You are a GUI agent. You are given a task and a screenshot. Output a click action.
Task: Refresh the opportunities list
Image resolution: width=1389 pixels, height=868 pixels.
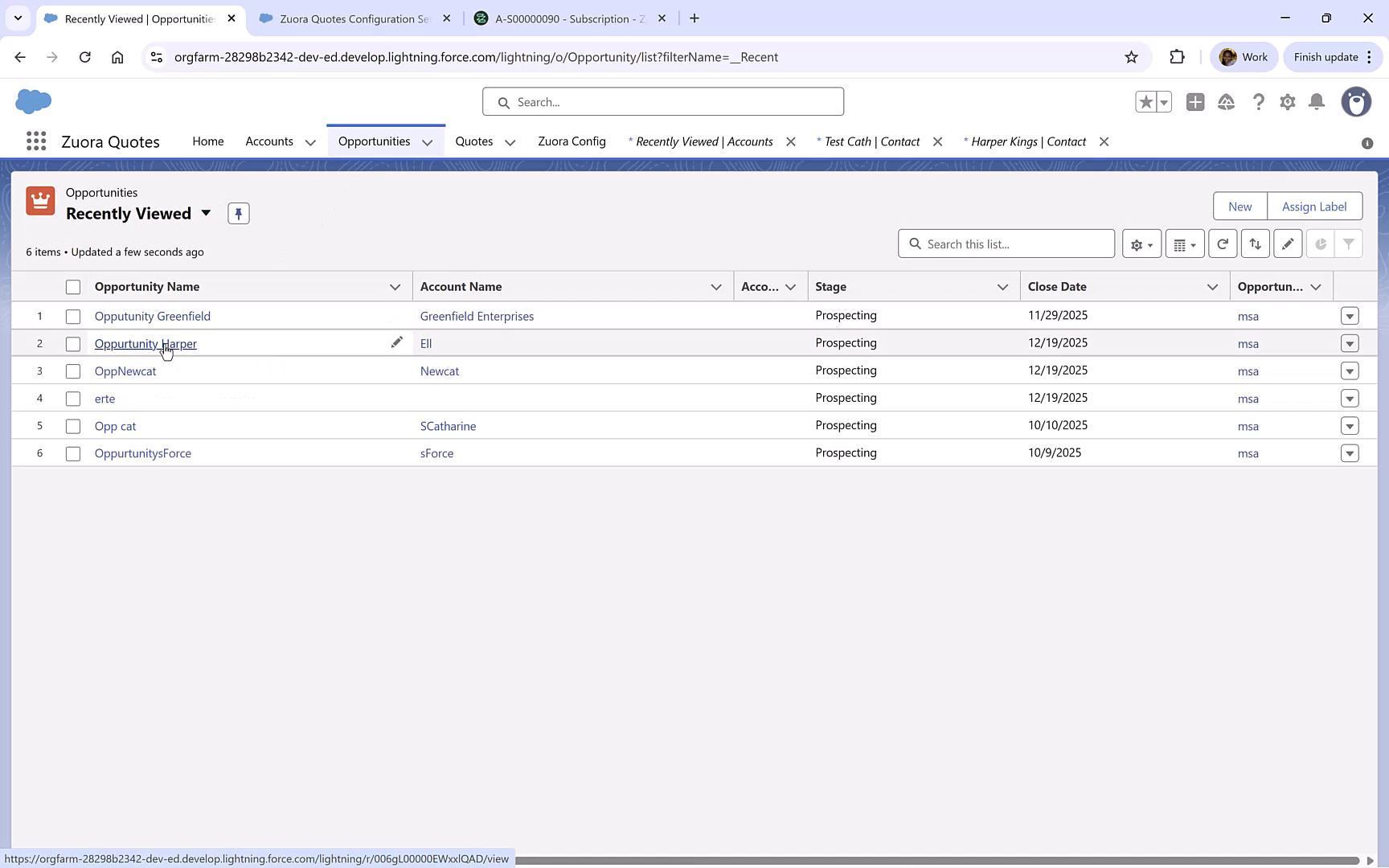point(1223,243)
